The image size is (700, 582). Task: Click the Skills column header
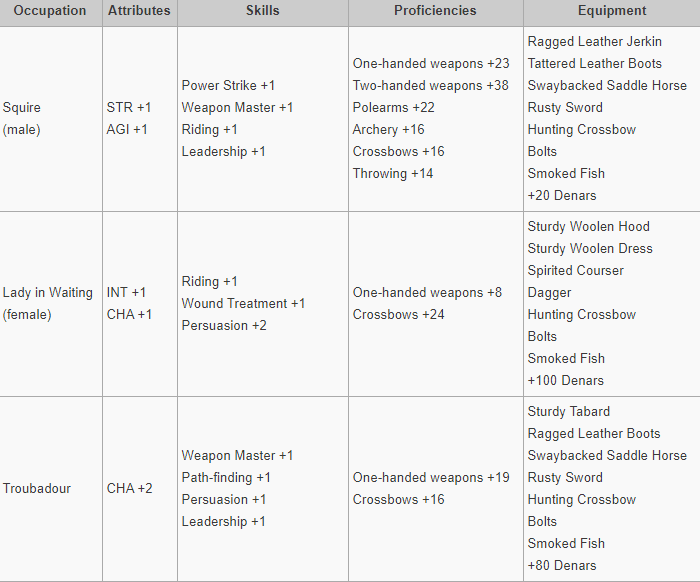[x=262, y=11]
